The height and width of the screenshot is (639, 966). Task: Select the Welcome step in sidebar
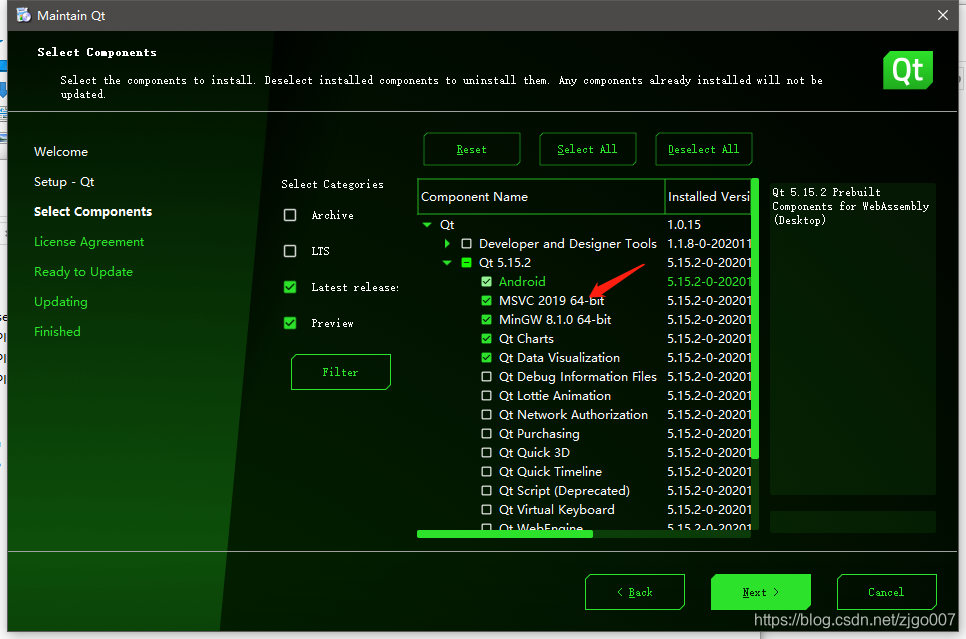(61, 152)
